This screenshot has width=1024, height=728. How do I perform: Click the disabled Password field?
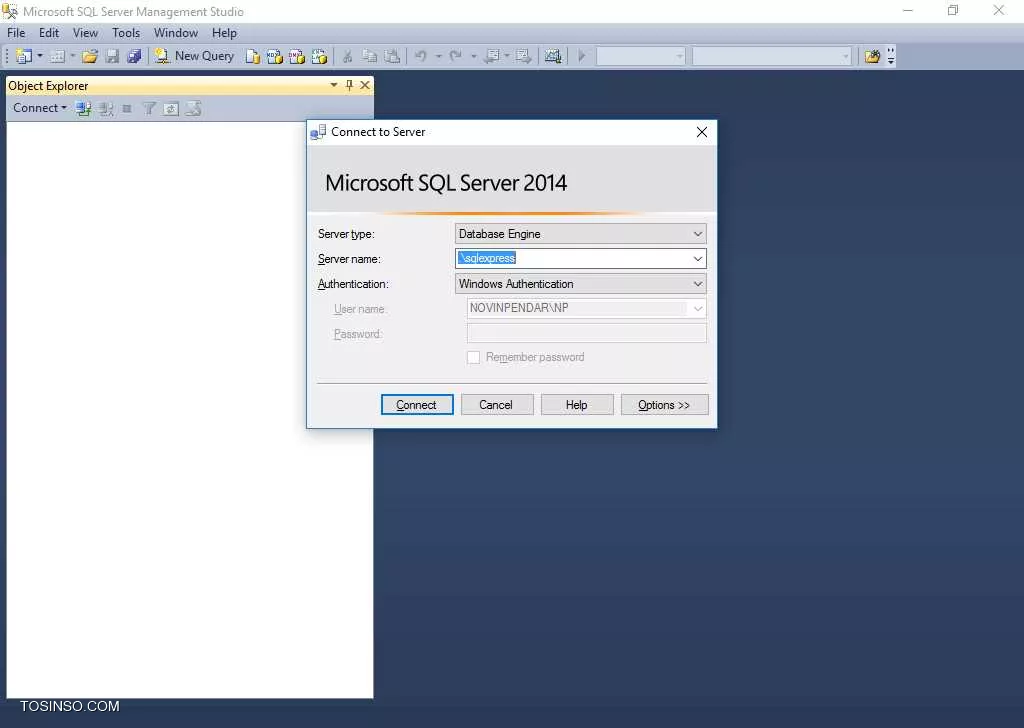[x=586, y=334]
